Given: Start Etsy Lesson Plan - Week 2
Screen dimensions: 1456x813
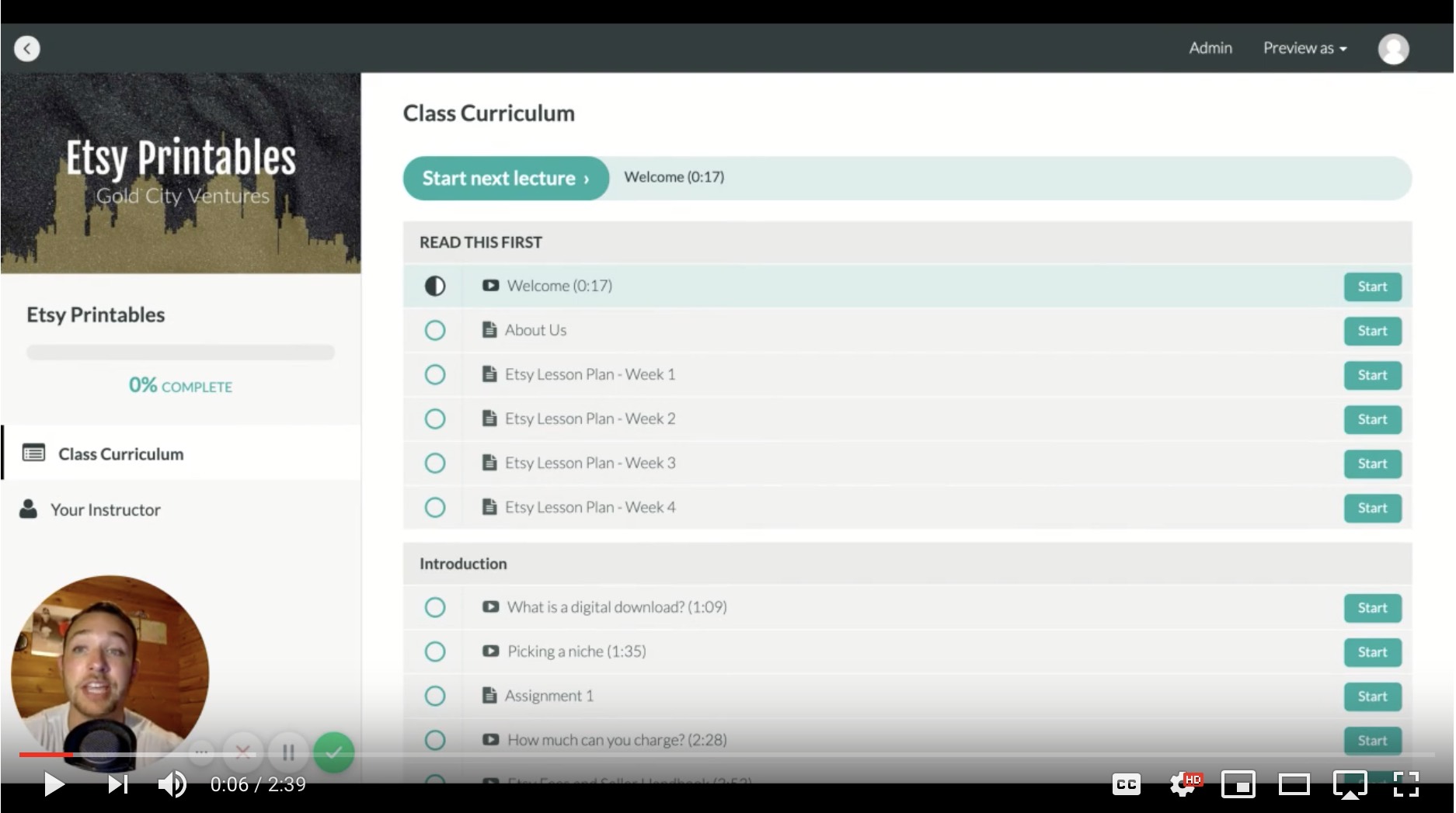Looking at the screenshot, I should 1373,419.
